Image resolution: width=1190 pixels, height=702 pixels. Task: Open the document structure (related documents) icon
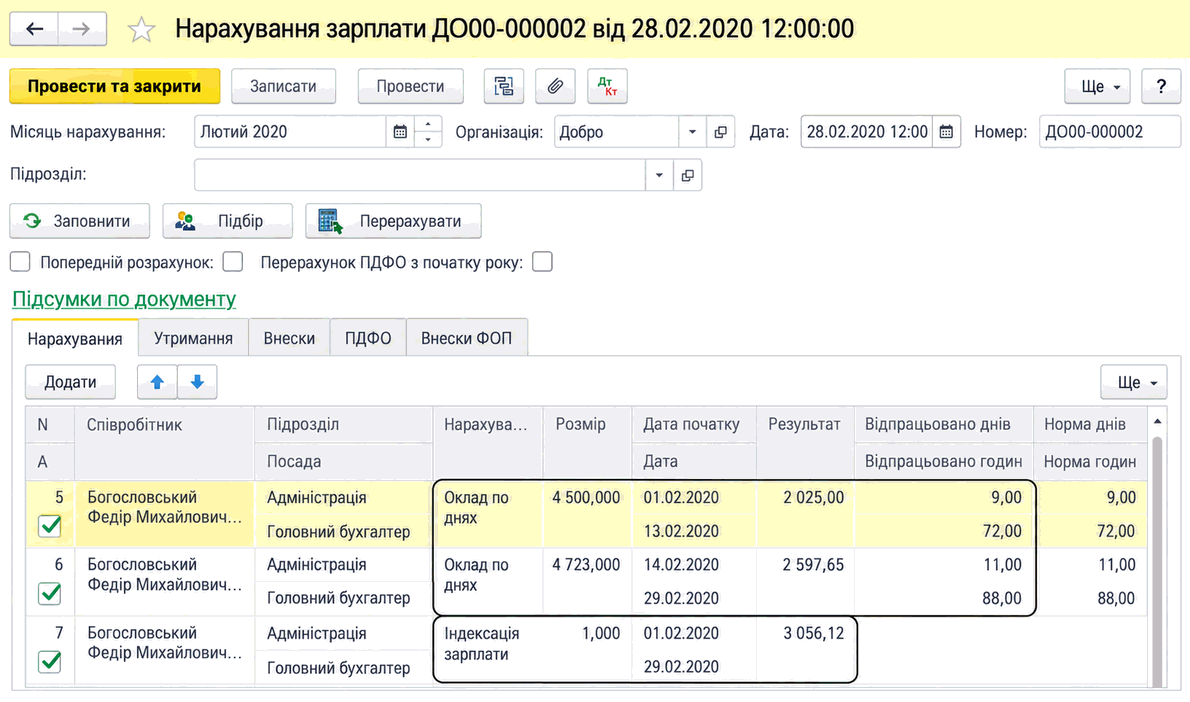click(504, 87)
